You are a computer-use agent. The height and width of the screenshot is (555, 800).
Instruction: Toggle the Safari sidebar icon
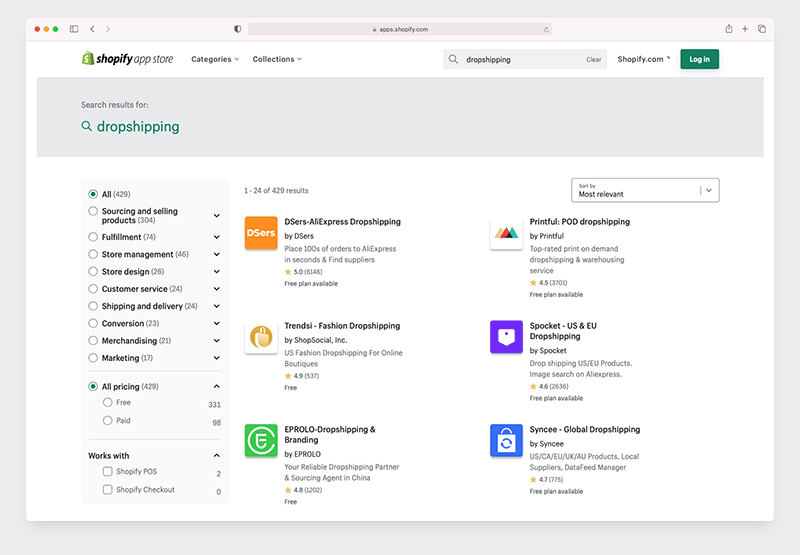point(74,29)
